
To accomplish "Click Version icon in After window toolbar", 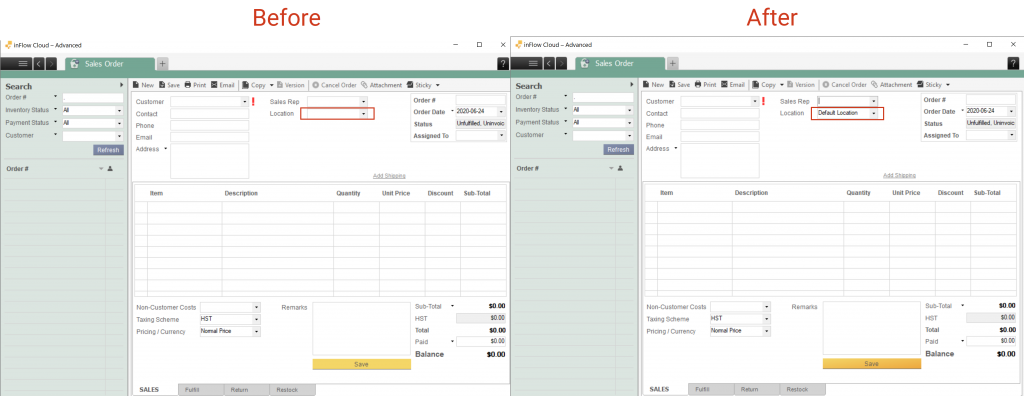I will click(790, 85).
